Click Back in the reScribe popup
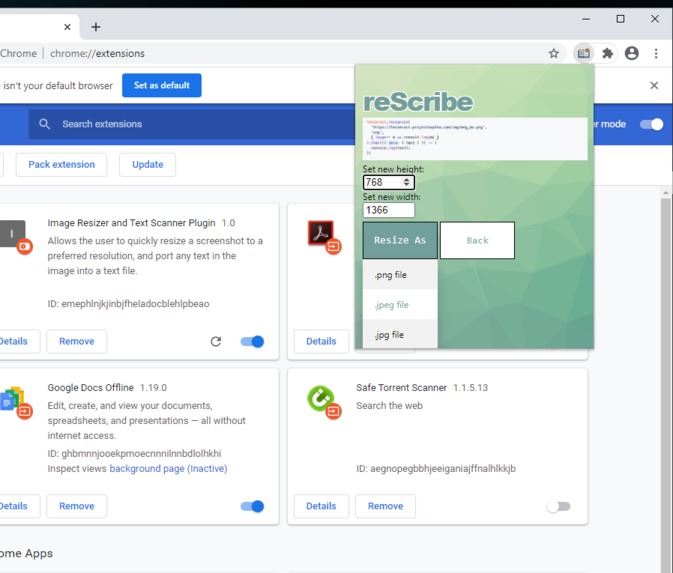The width and height of the screenshot is (673, 573). (477, 240)
